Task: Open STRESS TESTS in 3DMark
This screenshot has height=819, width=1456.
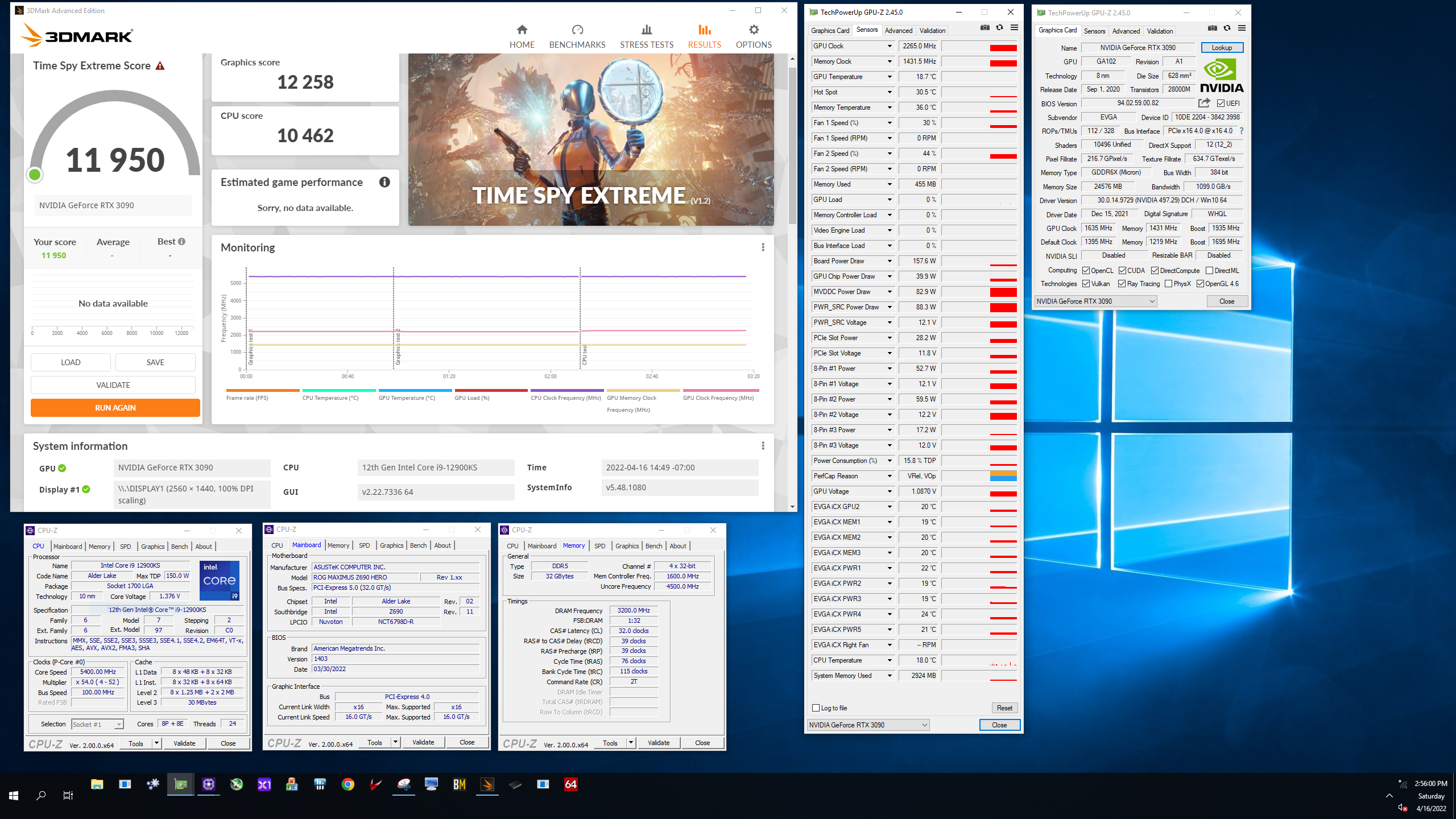Action: click(647, 37)
